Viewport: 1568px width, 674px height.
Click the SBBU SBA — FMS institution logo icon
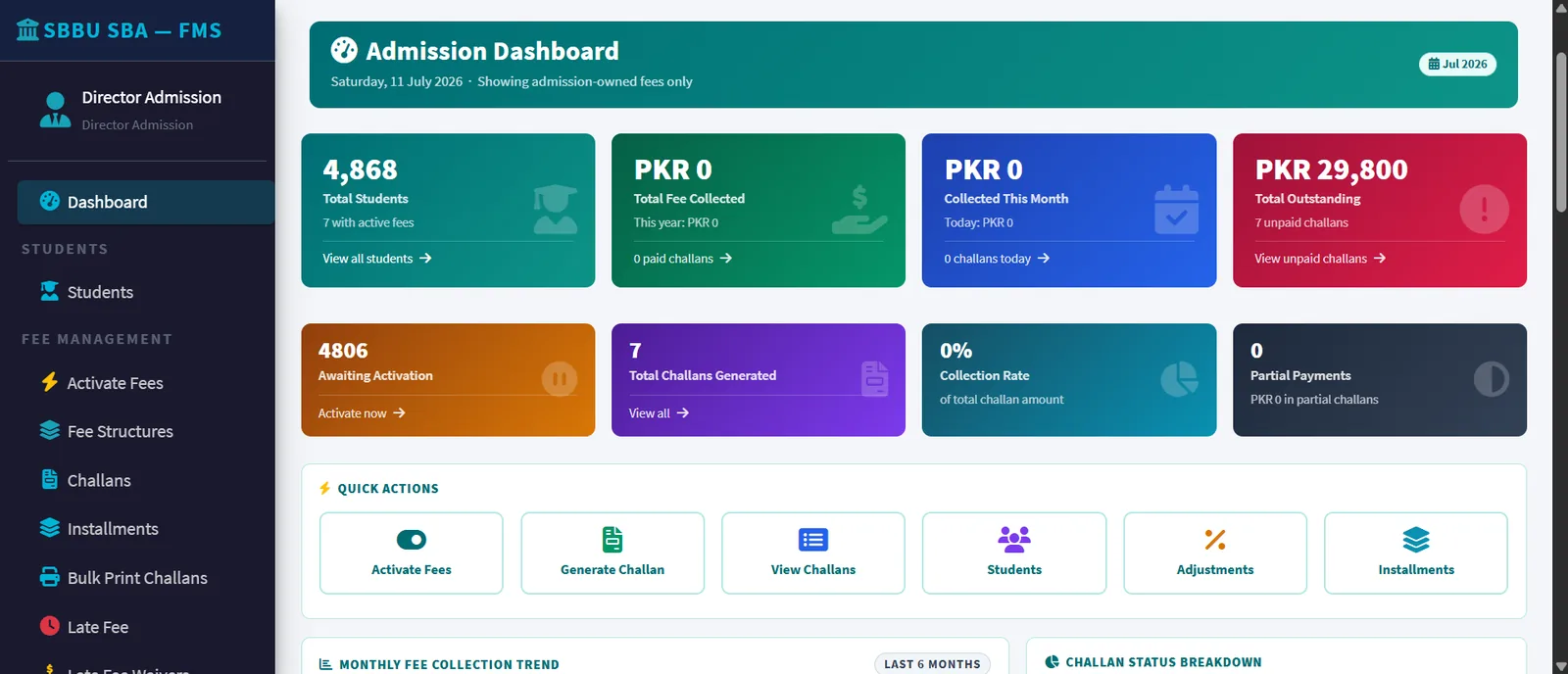tap(27, 30)
